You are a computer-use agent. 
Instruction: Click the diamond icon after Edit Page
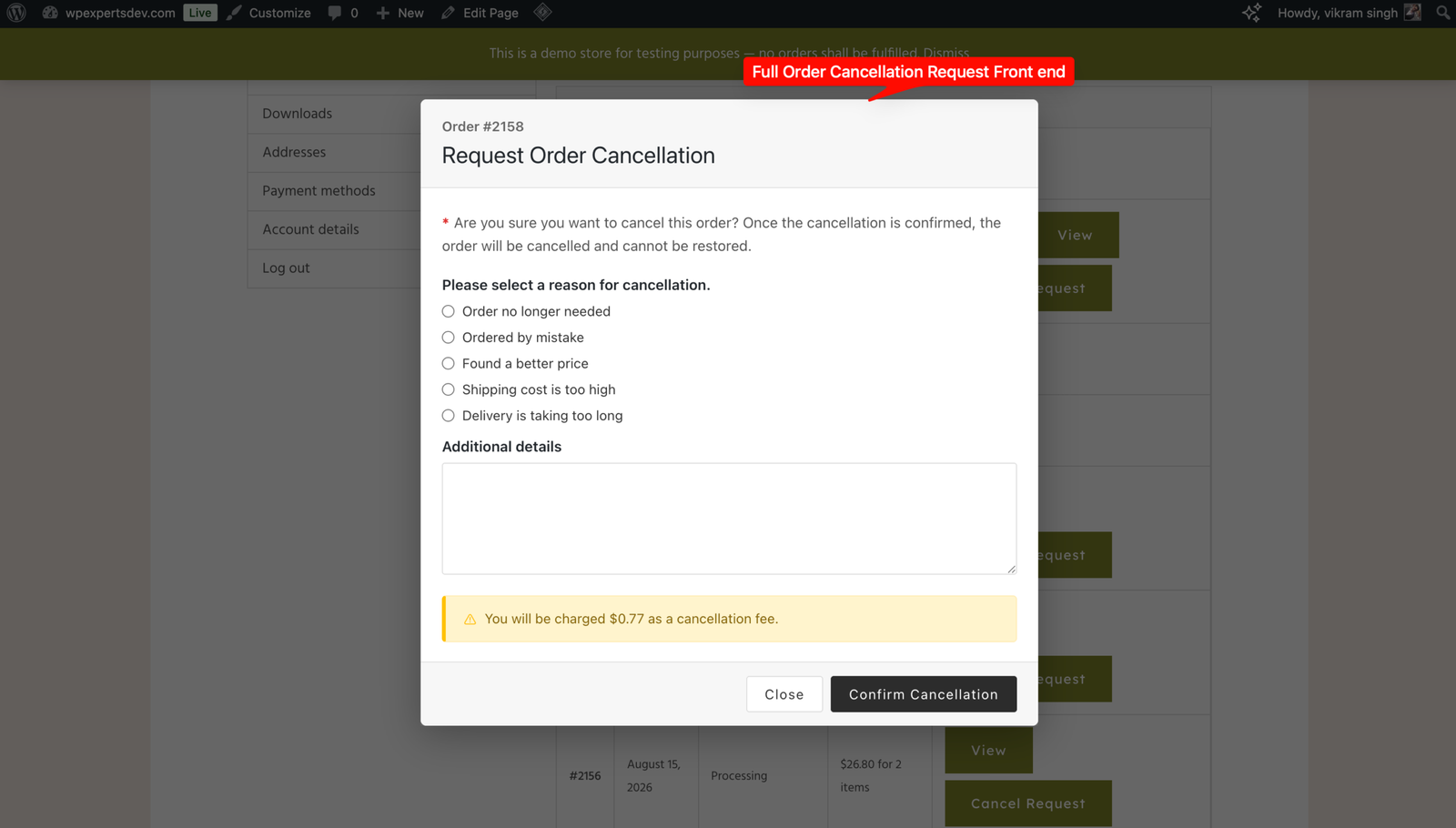click(x=542, y=12)
